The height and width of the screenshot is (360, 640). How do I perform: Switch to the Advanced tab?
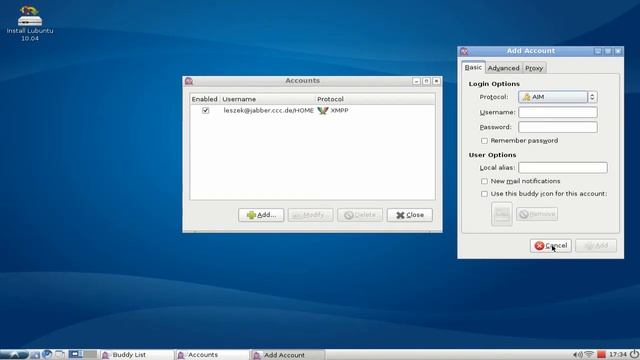pyautogui.click(x=504, y=68)
